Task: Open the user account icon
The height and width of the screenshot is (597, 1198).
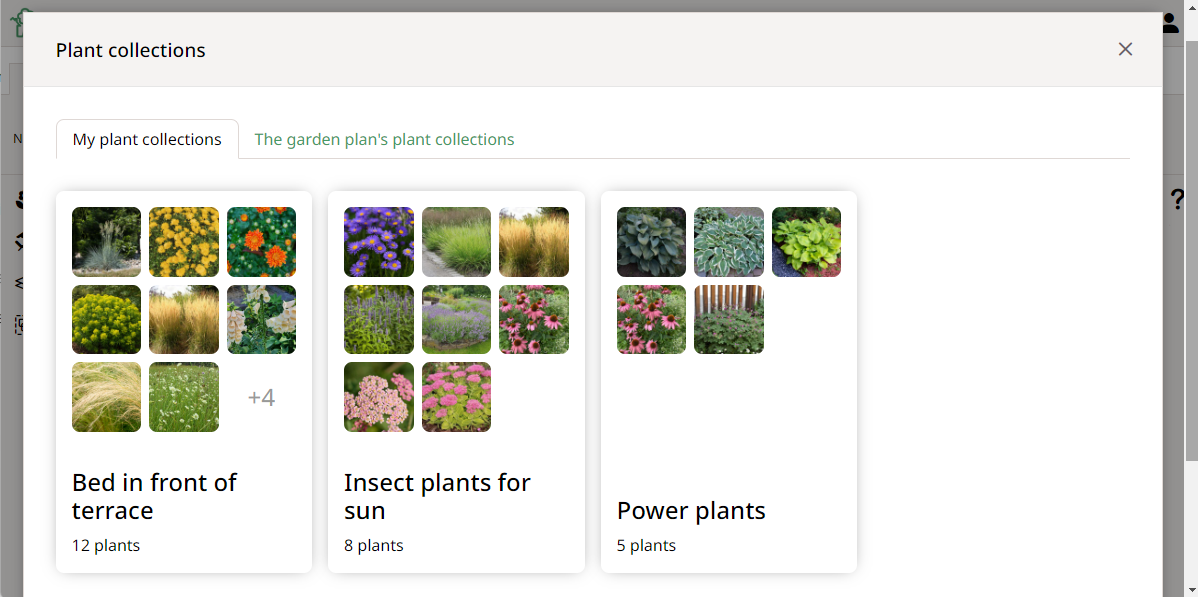Action: [x=1170, y=24]
